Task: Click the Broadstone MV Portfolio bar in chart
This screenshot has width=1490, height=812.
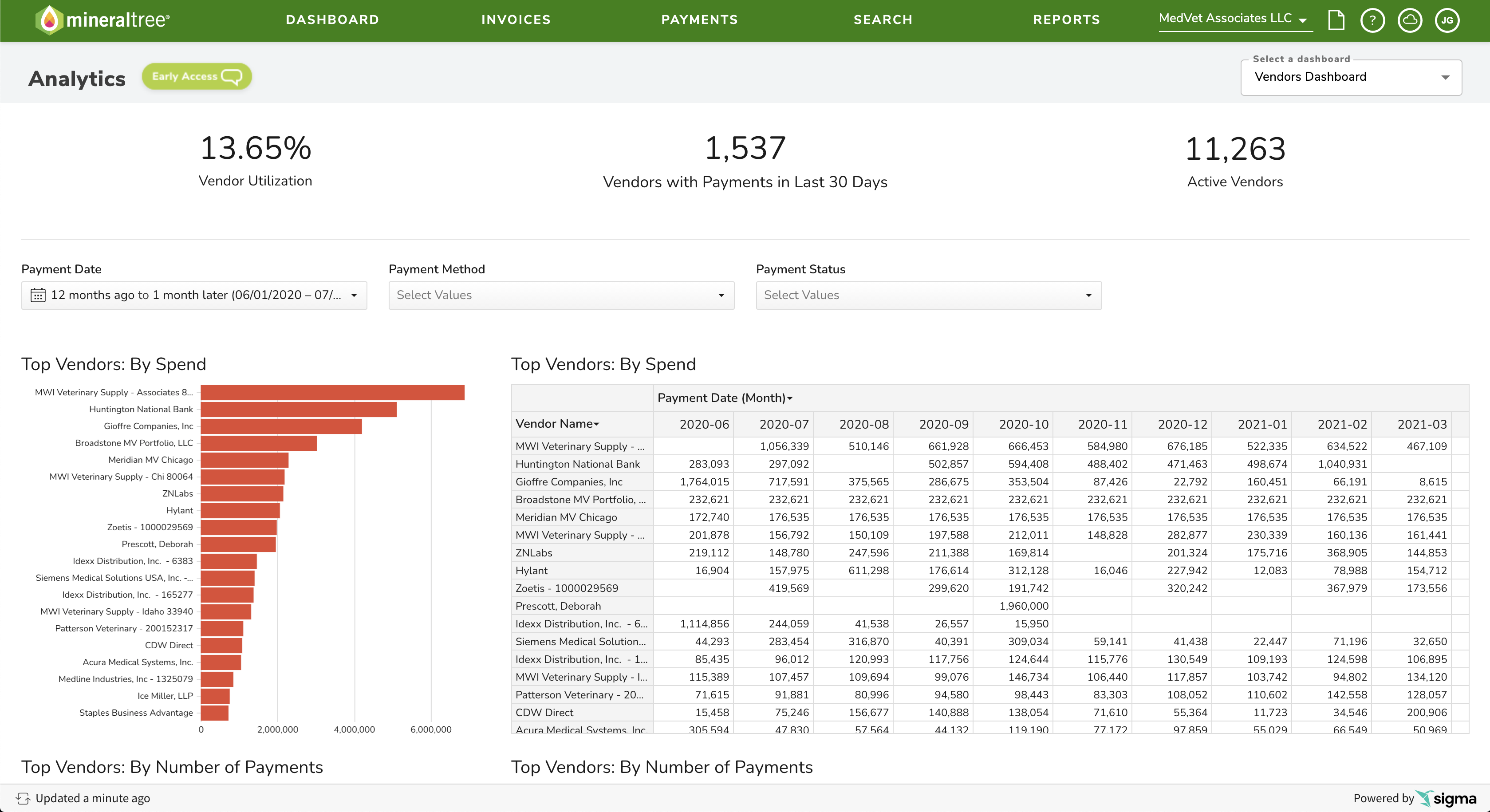Action: (x=259, y=443)
